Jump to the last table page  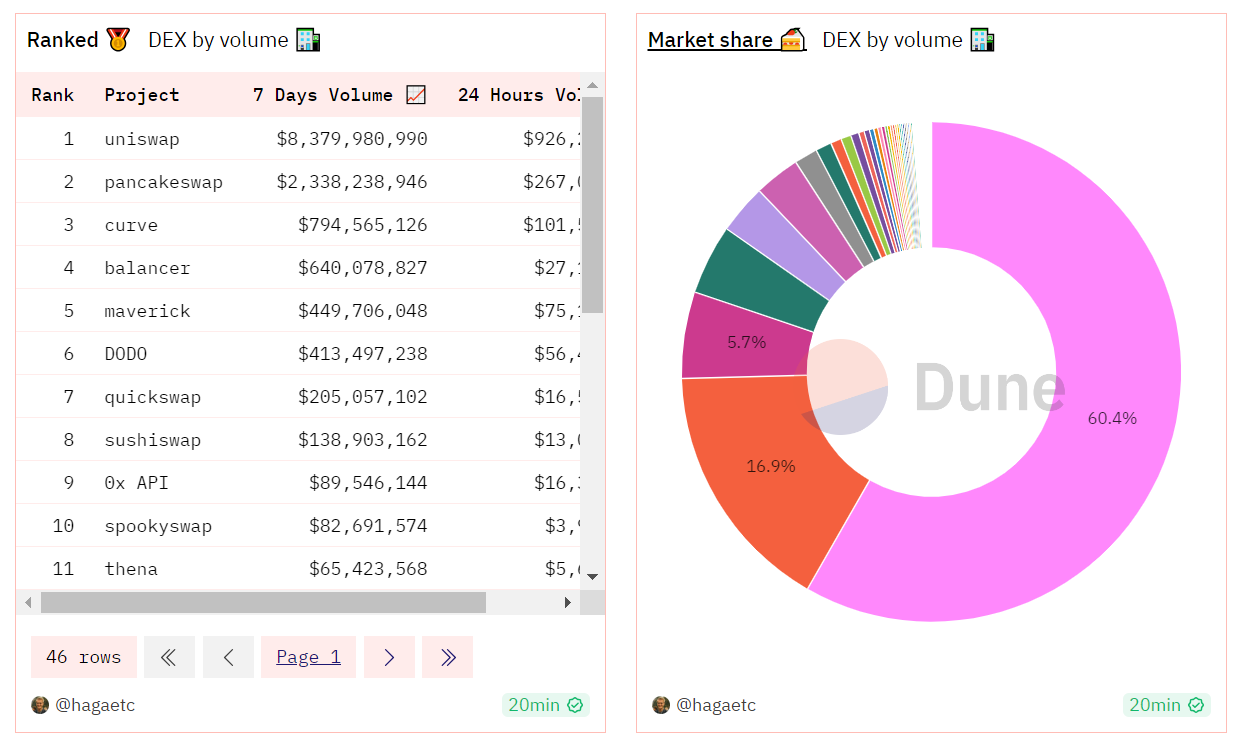click(447, 657)
